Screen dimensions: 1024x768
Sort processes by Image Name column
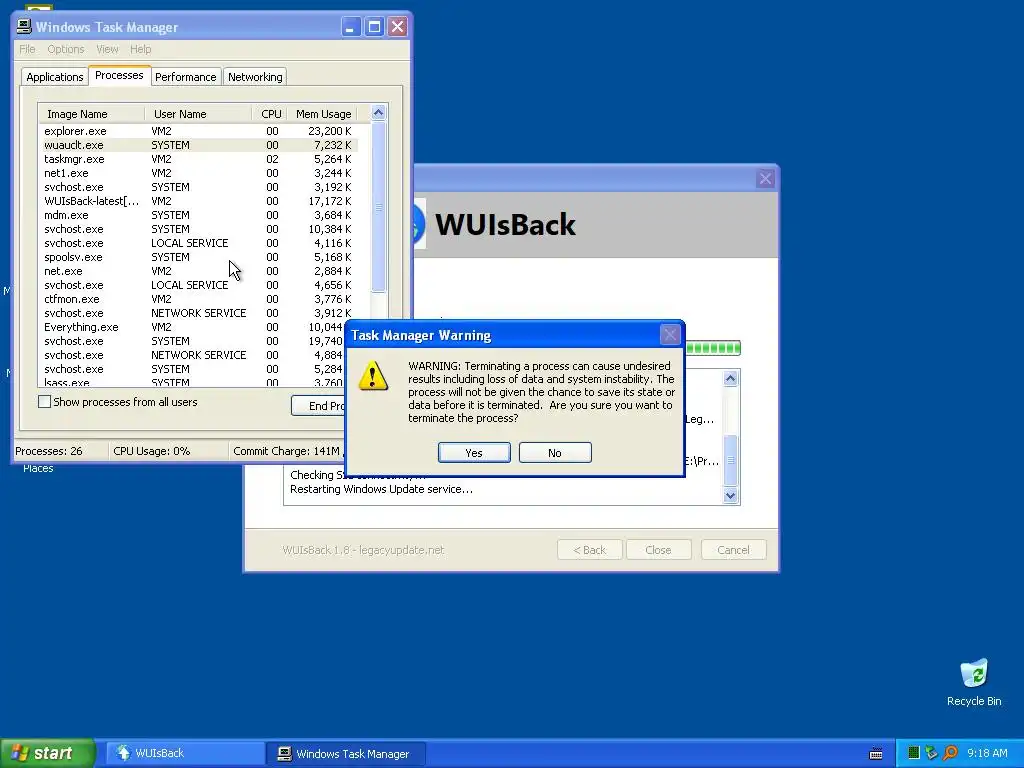click(x=91, y=114)
